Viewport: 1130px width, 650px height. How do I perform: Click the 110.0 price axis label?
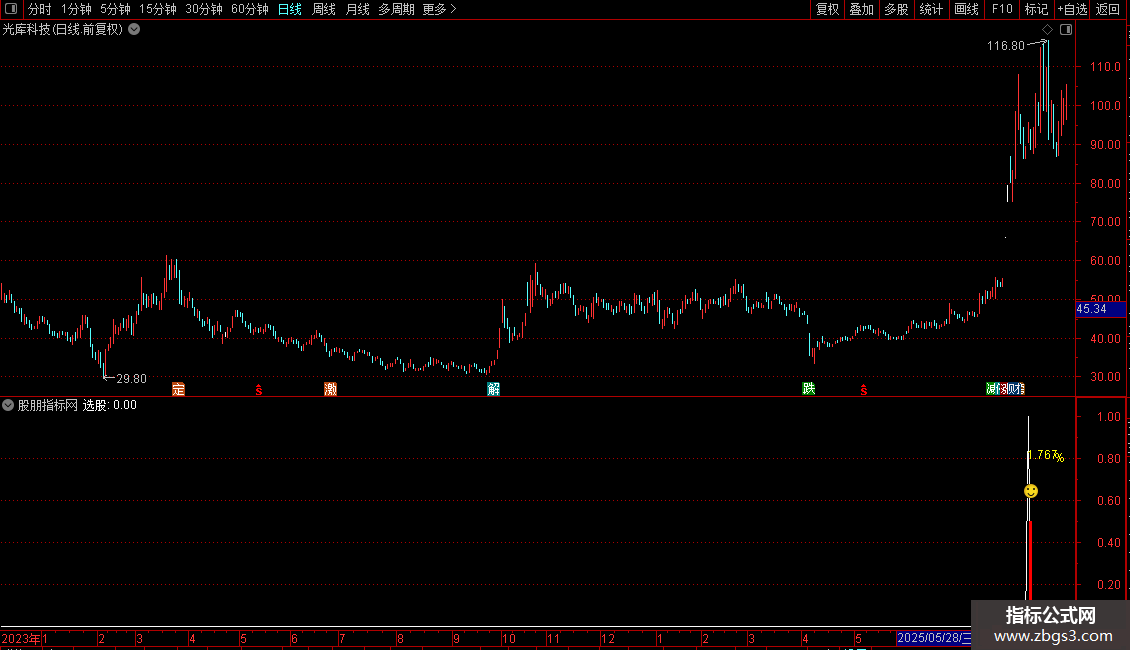tap(1105, 67)
